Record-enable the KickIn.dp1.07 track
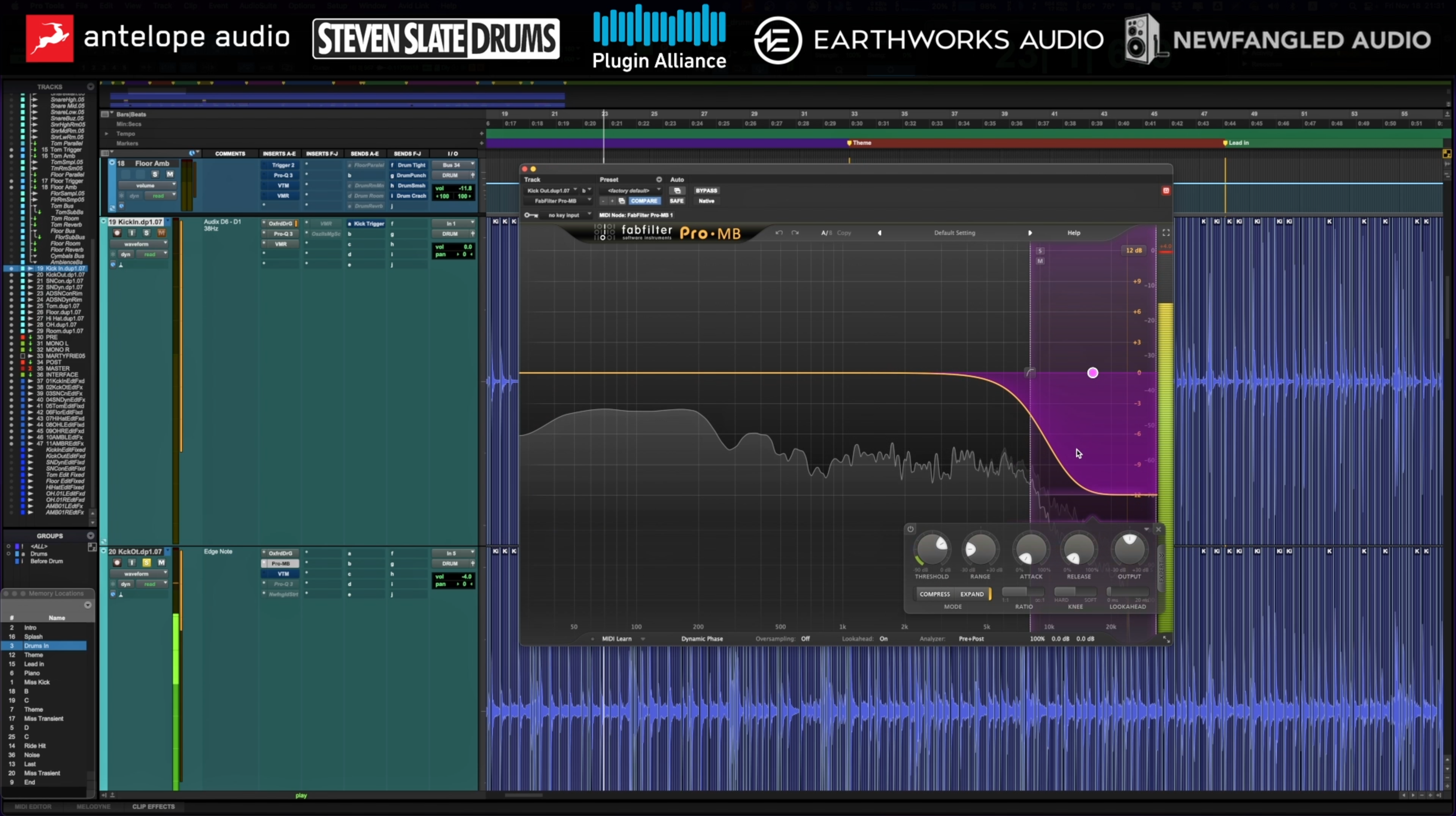 117,233
